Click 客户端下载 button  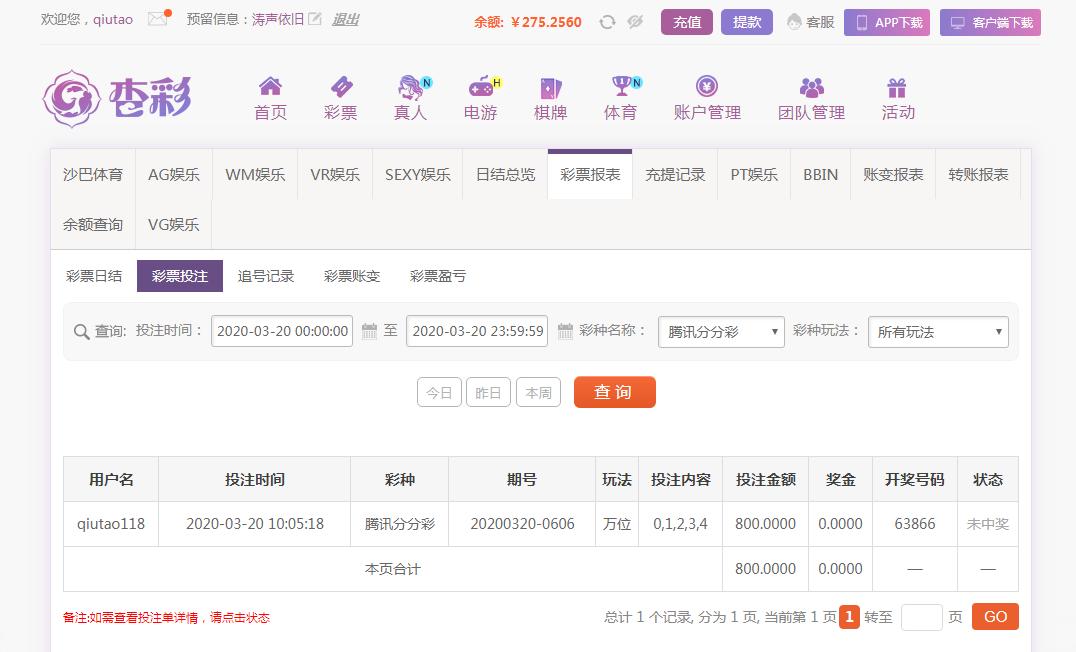tap(990, 22)
